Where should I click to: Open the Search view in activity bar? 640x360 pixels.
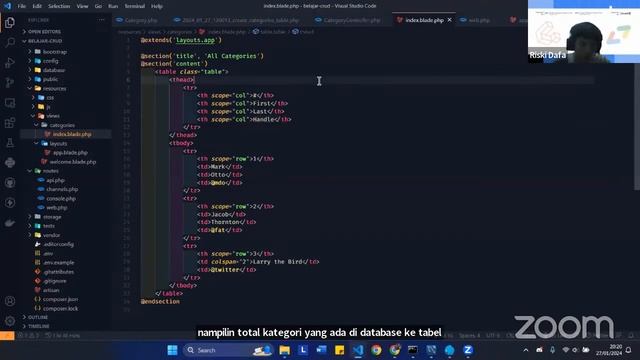[x=10, y=42]
